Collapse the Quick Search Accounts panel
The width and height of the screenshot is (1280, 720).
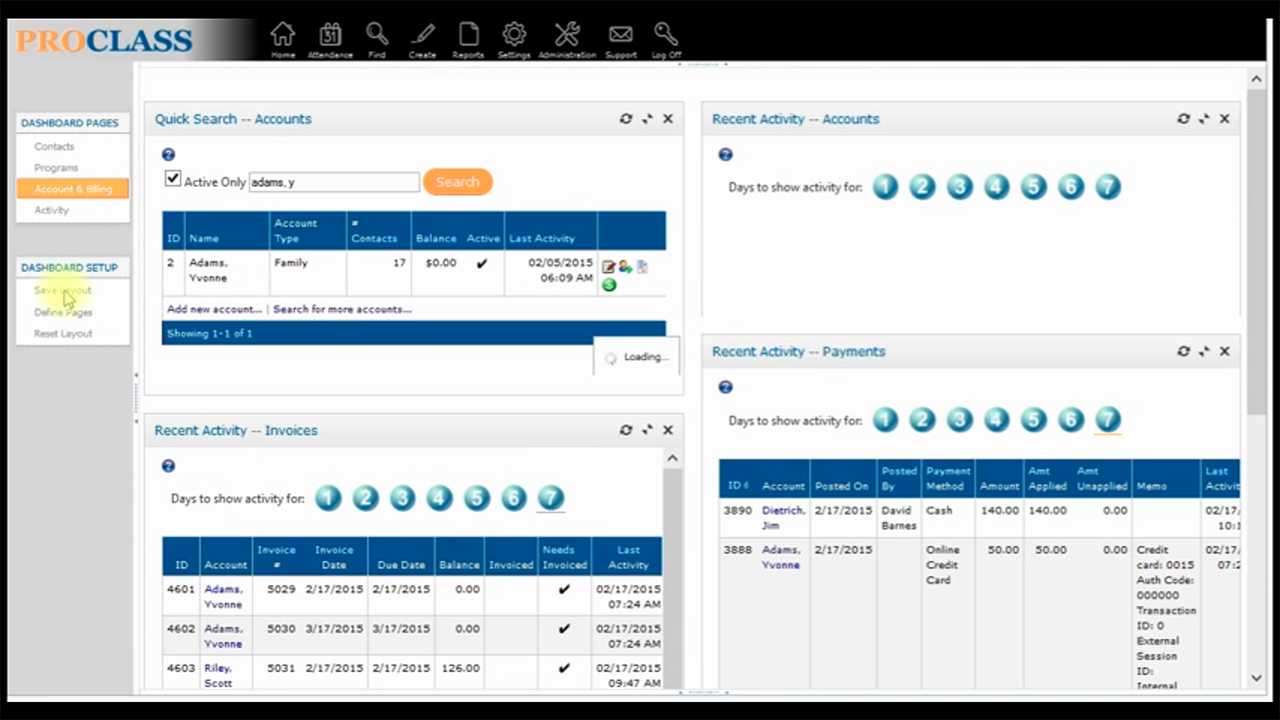tap(647, 119)
